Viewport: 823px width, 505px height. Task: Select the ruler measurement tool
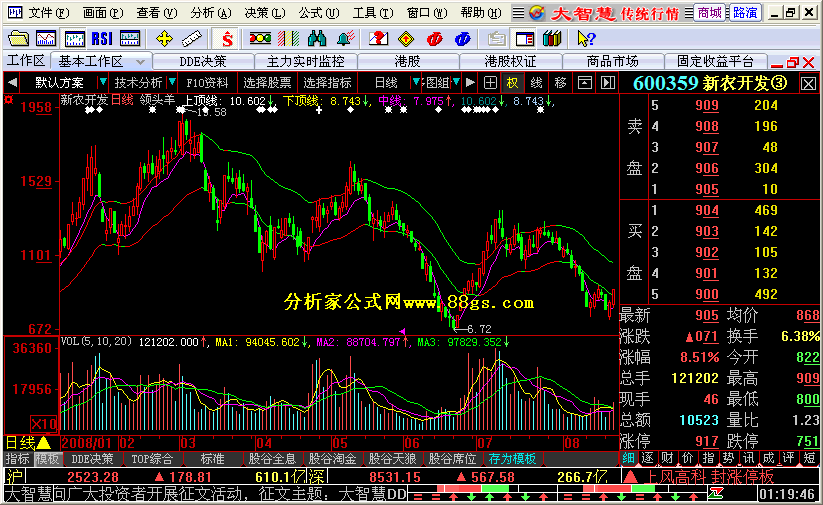pyautogui.click(x=192, y=38)
